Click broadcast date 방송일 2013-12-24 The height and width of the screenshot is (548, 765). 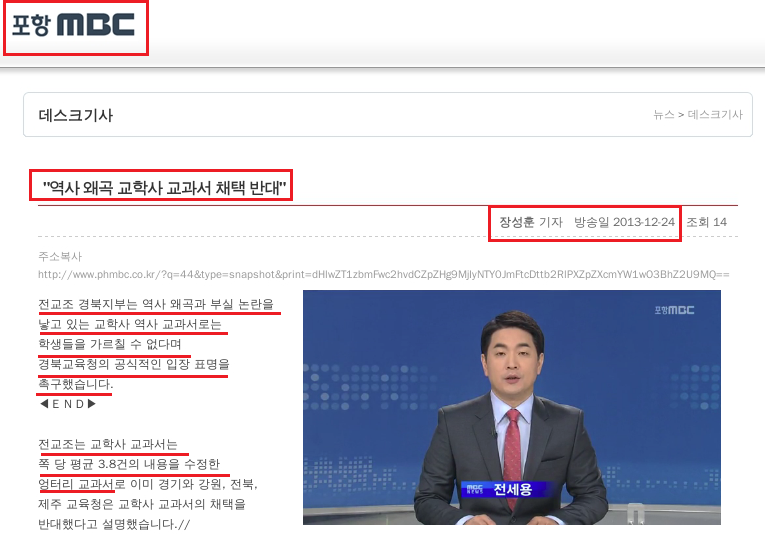(x=624, y=222)
